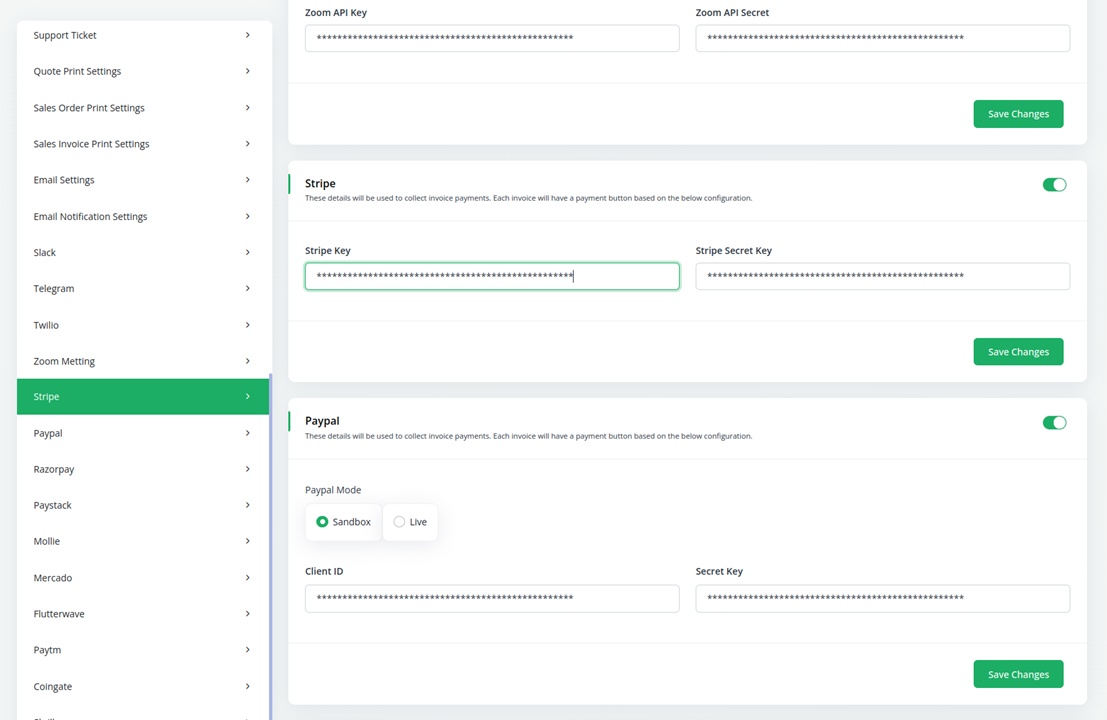1107x720 pixels.
Task: Open Quote Print Settings section
Action: [x=143, y=71]
